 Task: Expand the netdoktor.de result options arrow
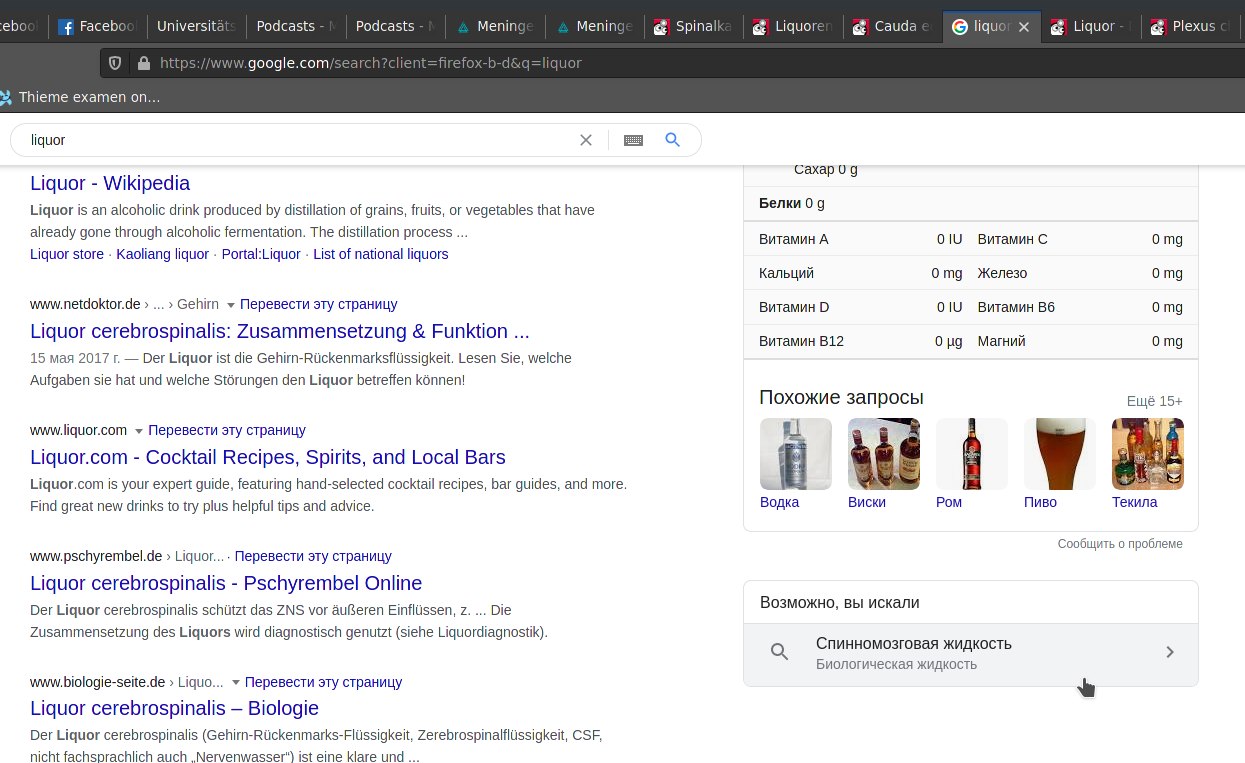point(231,305)
